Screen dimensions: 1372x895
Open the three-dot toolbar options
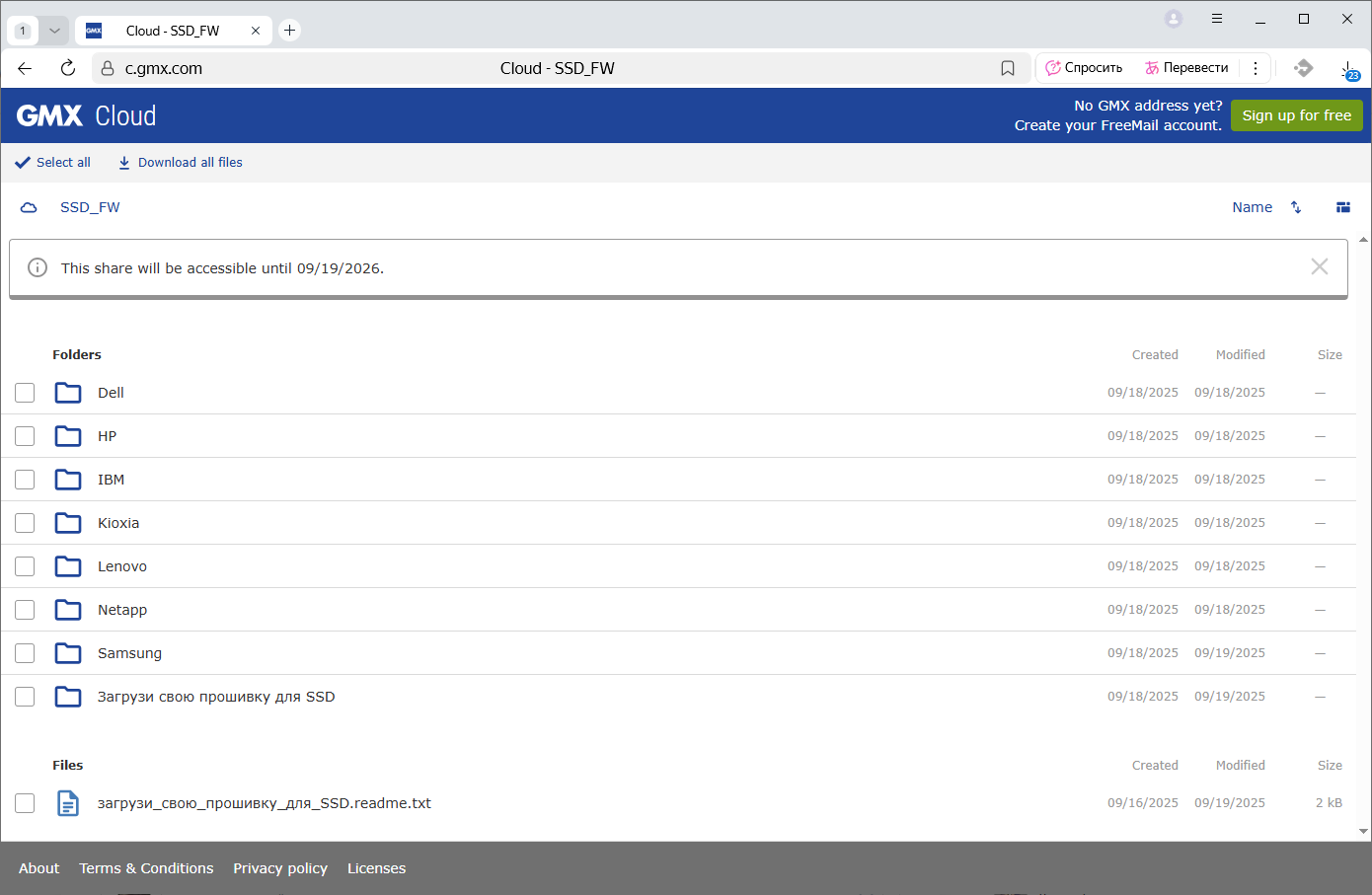[x=1256, y=68]
